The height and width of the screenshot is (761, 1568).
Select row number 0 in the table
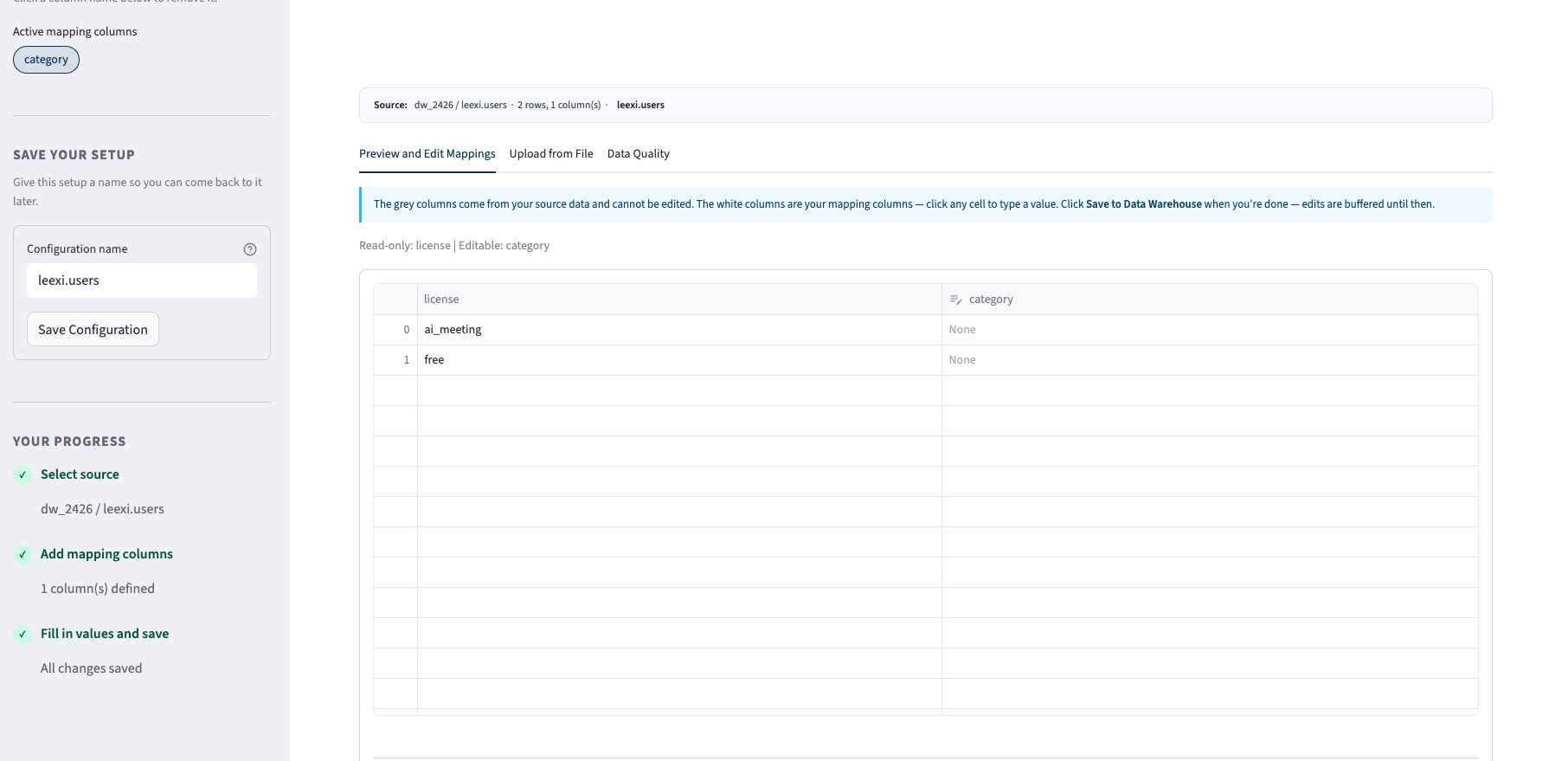point(395,330)
